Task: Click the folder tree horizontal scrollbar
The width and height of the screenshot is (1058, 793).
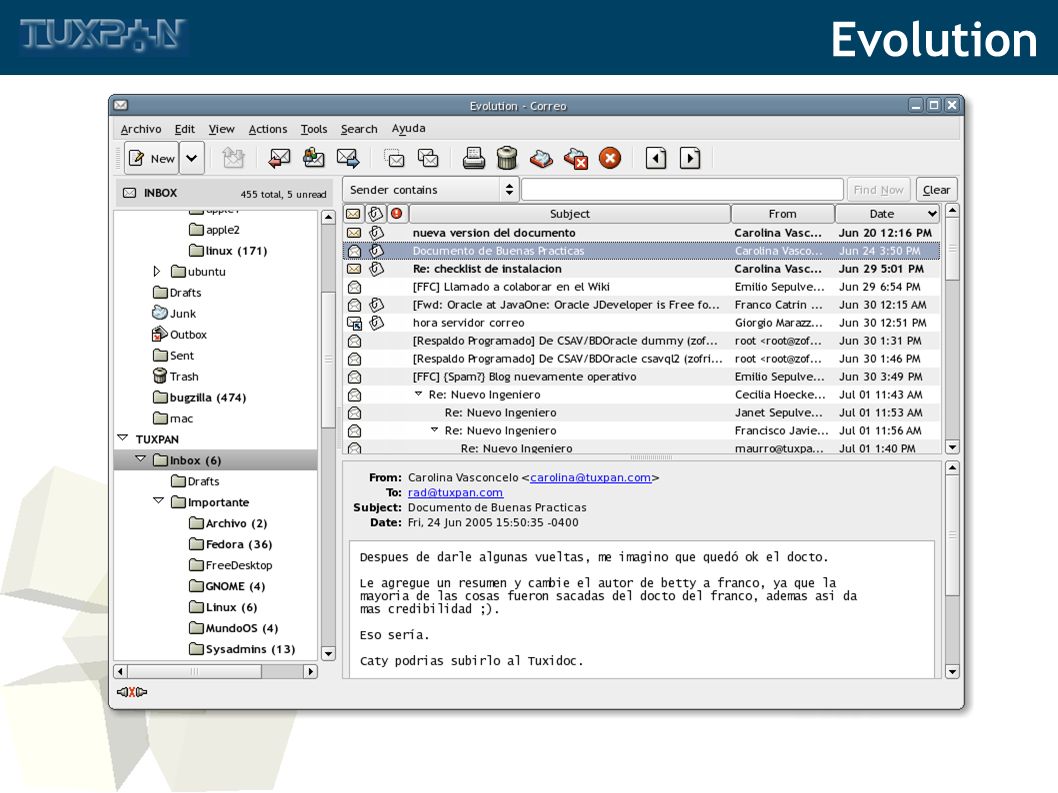Action: (x=215, y=672)
